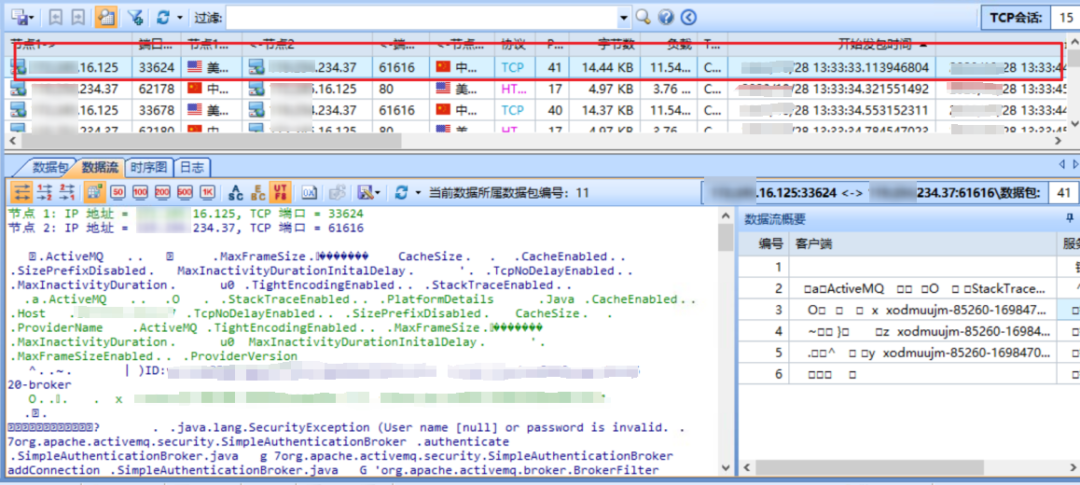Switch to the 时序图 tab
Screen dimensions: 1080x485
(x=149, y=168)
